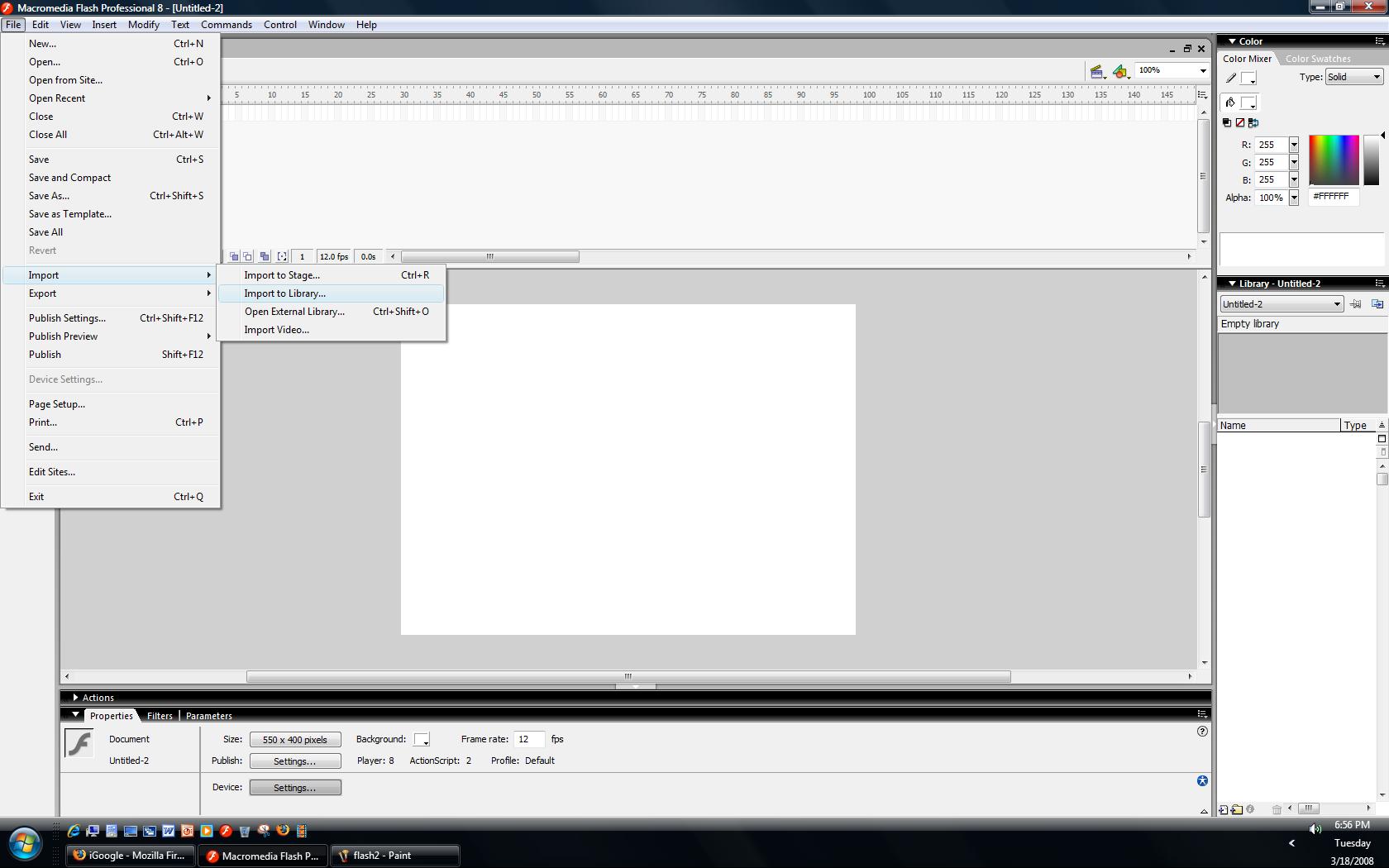Select Import Video option
This screenshot has height=868, width=1389.
coord(332,330)
